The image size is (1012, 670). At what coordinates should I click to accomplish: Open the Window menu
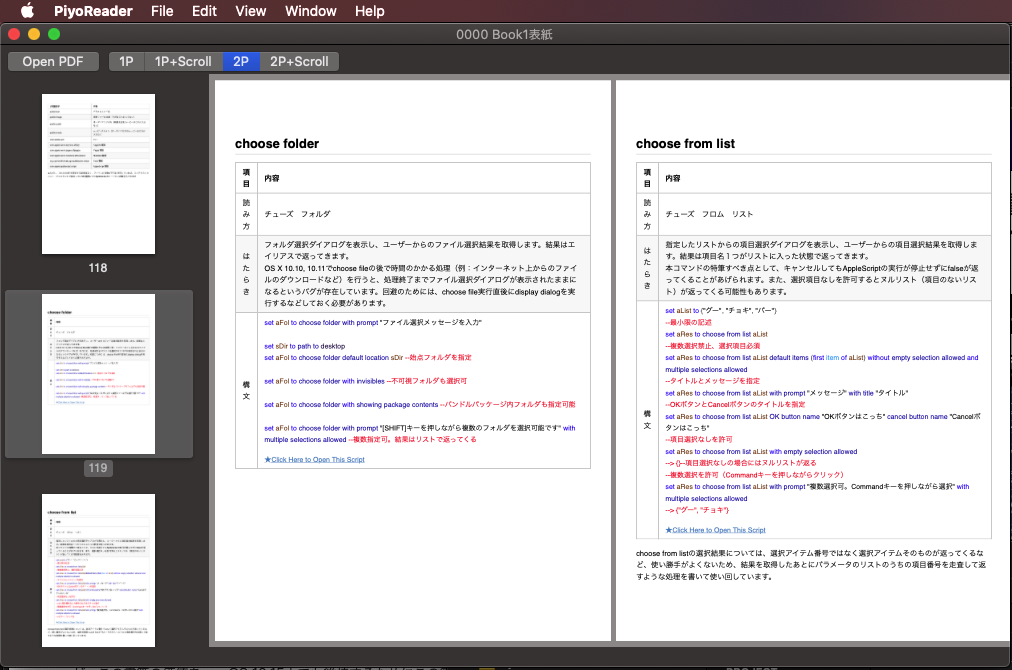click(310, 11)
